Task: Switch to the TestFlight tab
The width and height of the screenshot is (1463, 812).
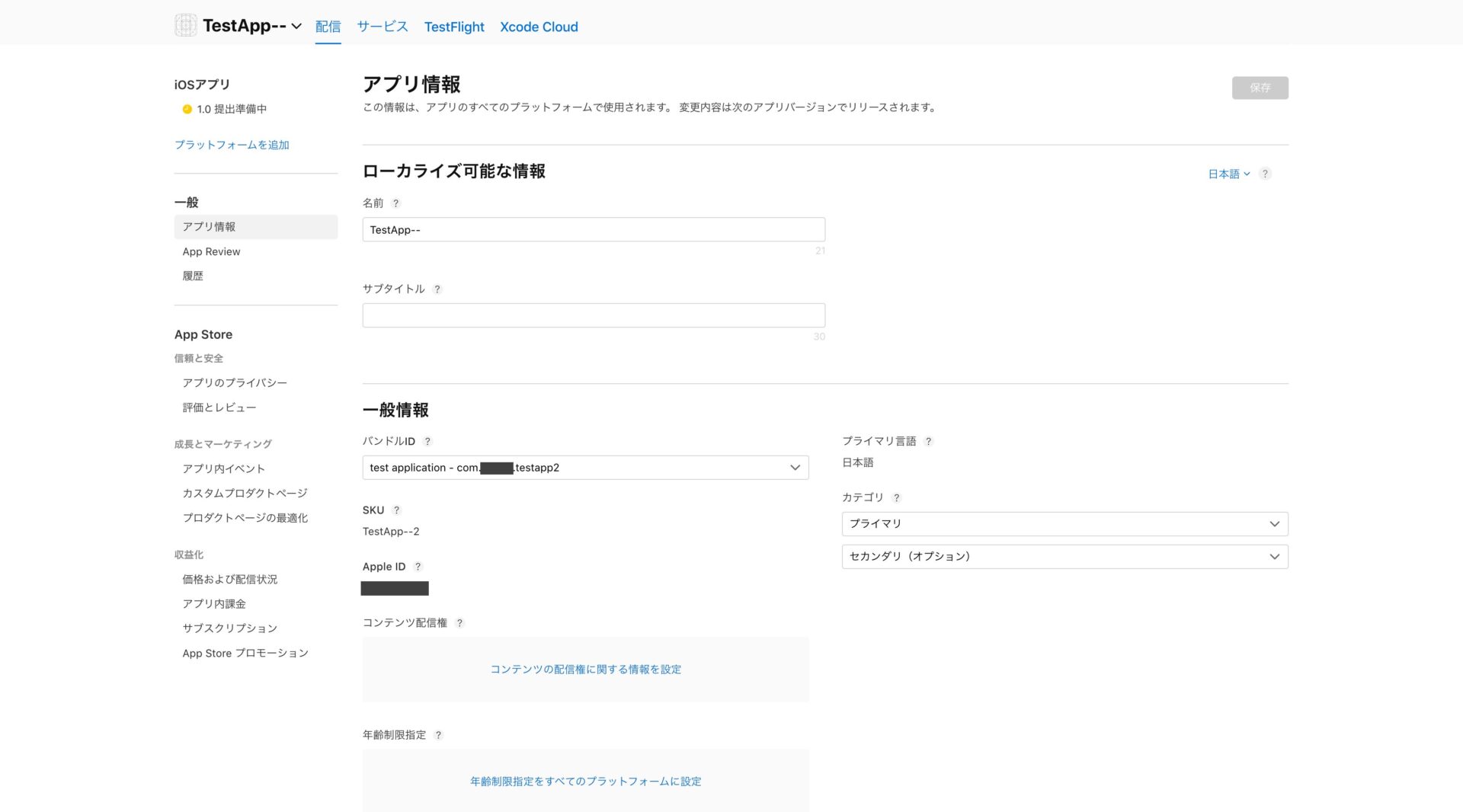Action: (454, 27)
